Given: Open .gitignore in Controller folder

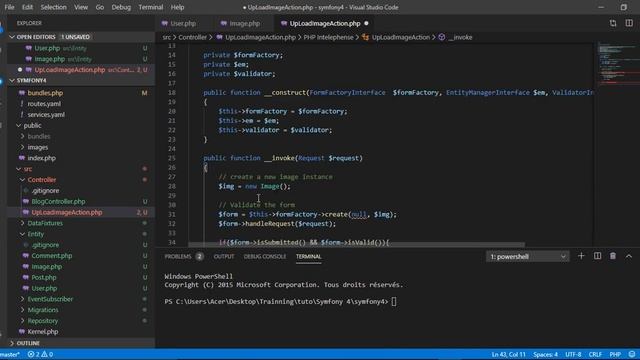Looking at the screenshot, I should (x=45, y=191).
